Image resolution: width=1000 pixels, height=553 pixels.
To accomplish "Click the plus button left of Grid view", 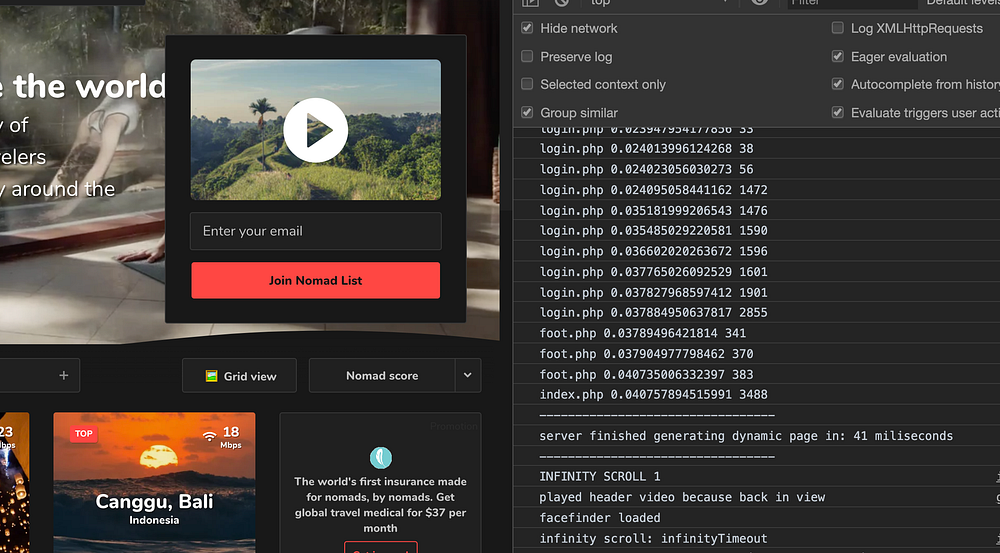I will click(63, 376).
